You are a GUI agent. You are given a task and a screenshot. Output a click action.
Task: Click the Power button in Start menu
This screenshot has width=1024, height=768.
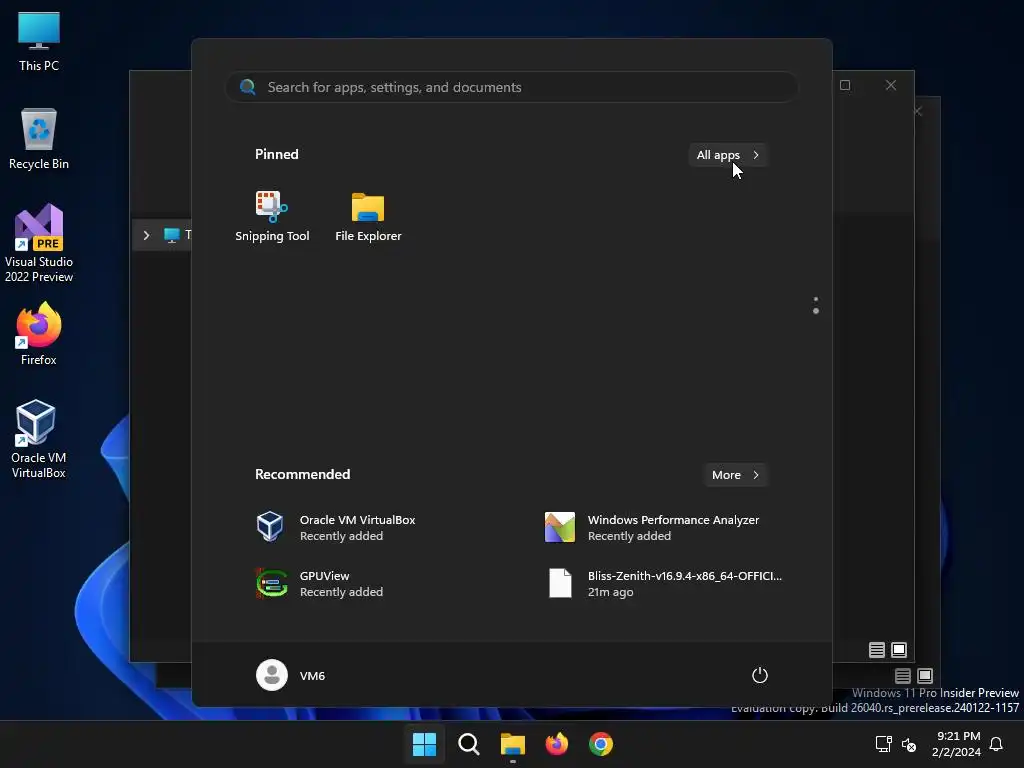click(x=760, y=675)
